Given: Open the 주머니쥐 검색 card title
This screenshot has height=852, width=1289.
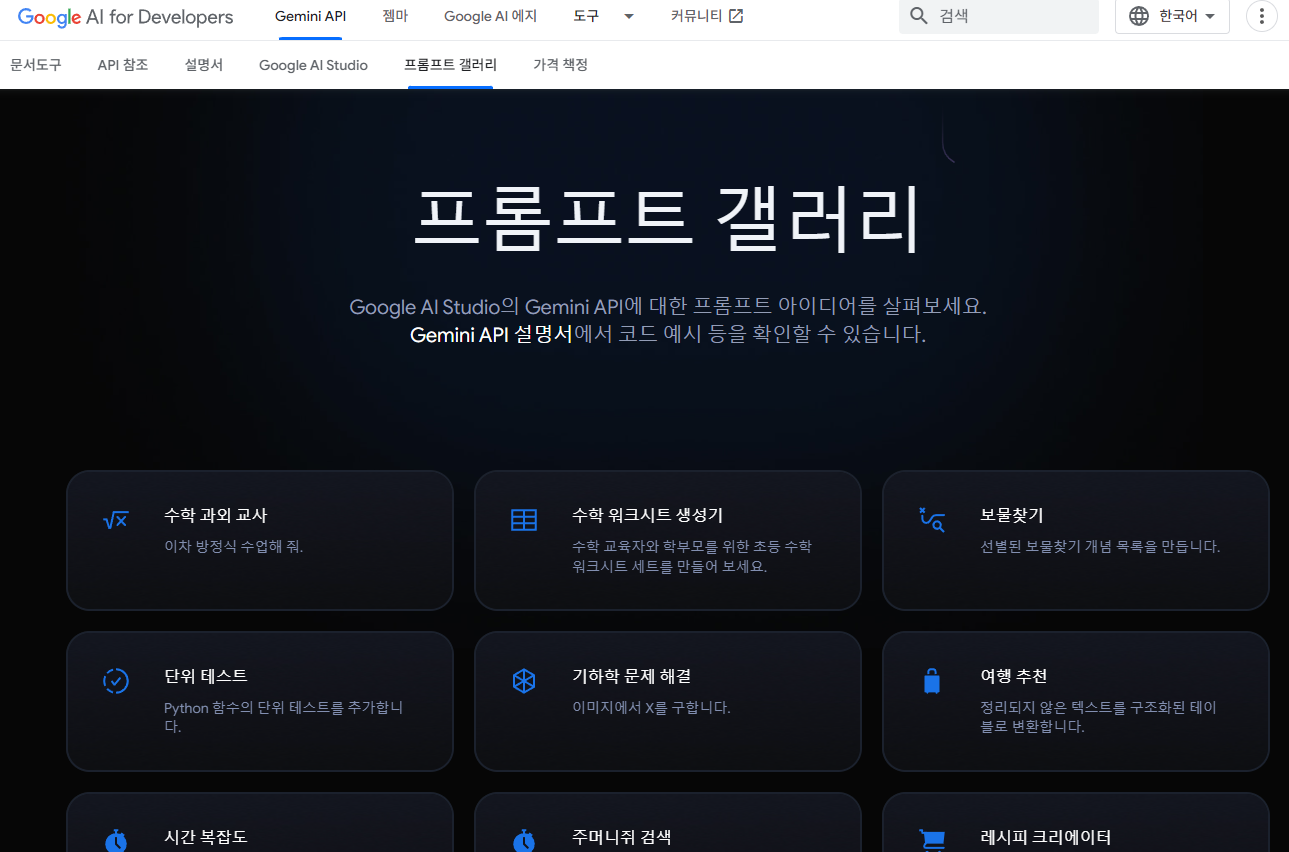Looking at the screenshot, I should coord(621,837).
